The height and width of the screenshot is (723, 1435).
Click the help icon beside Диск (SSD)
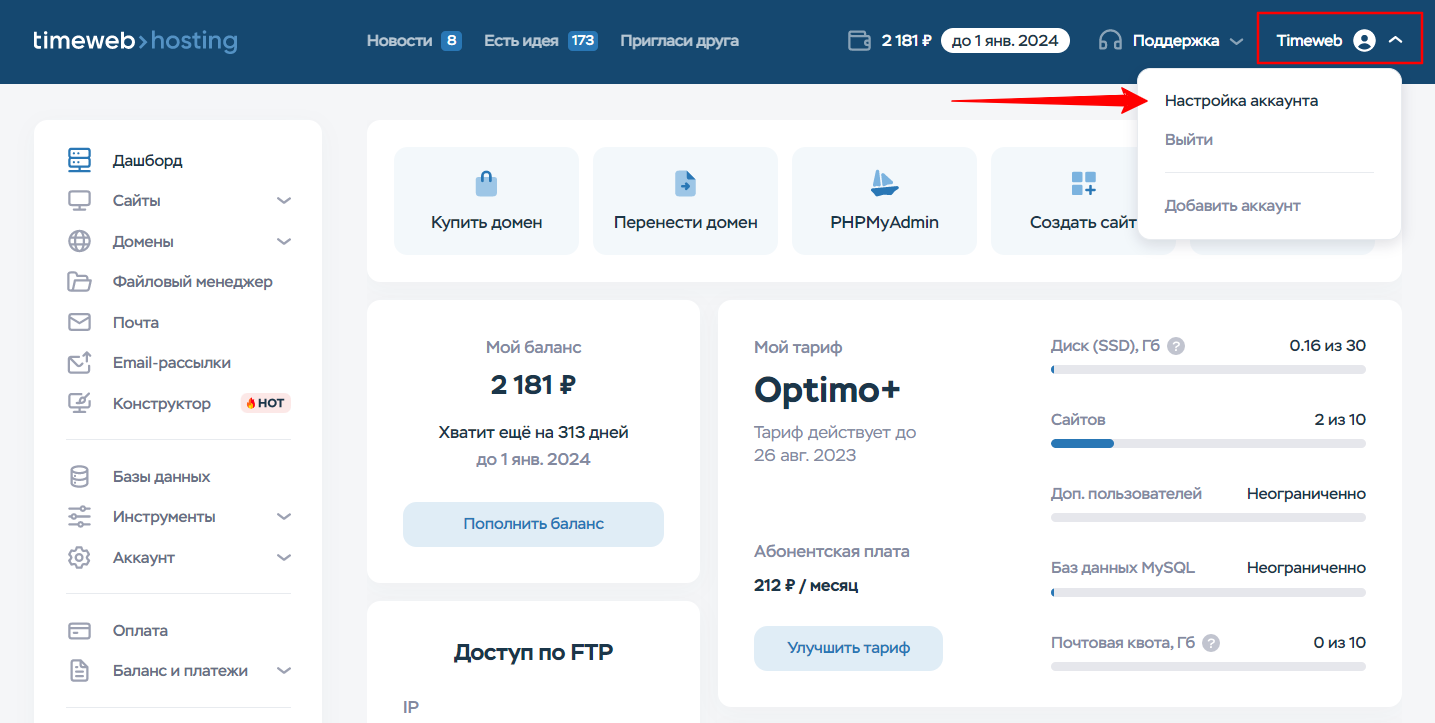(x=1176, y=346)
